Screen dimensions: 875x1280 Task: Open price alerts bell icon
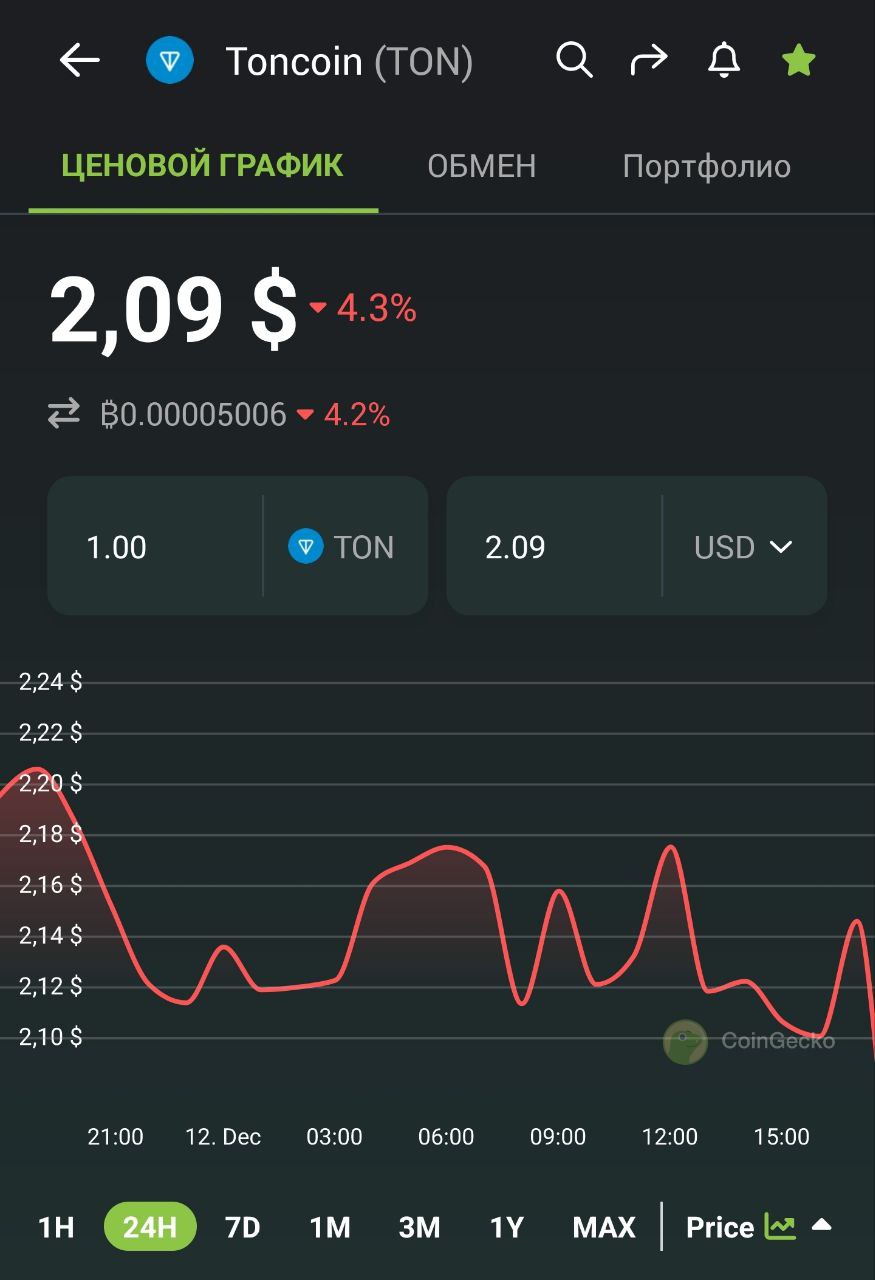pyautogui.click(x=724, y=61)
